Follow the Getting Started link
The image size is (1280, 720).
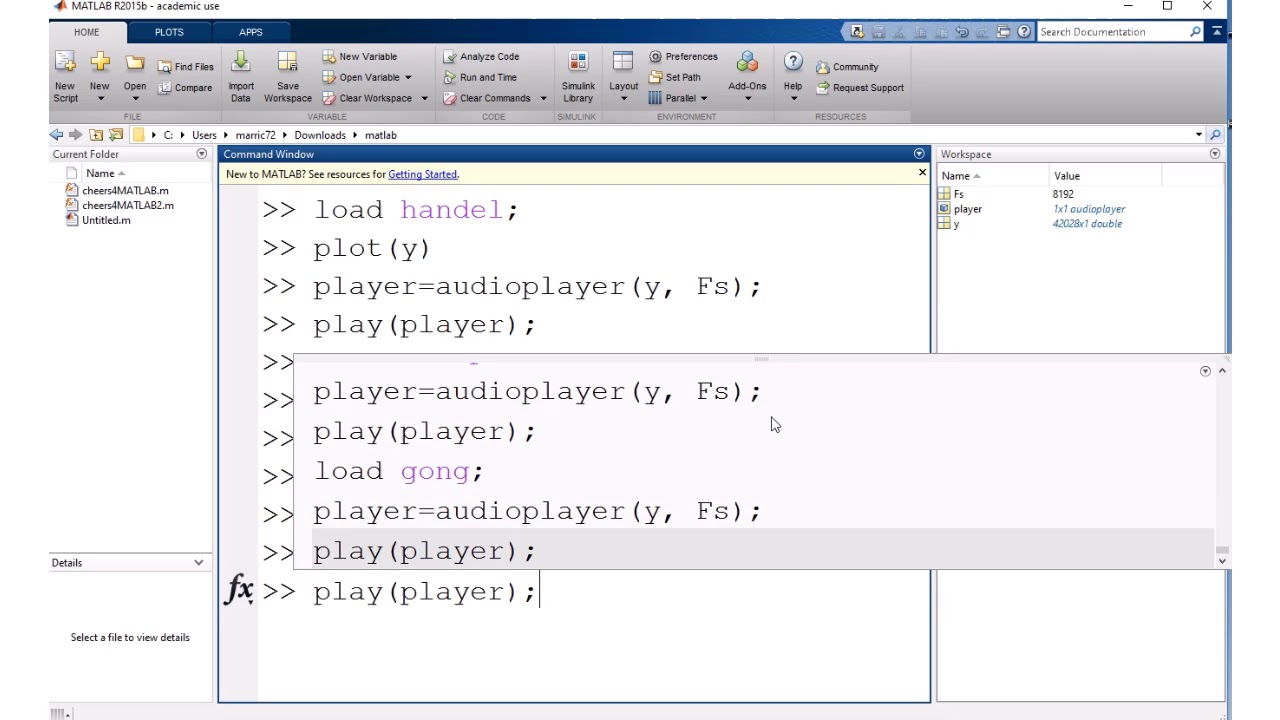pyautogui.click(x=422, y=174)
